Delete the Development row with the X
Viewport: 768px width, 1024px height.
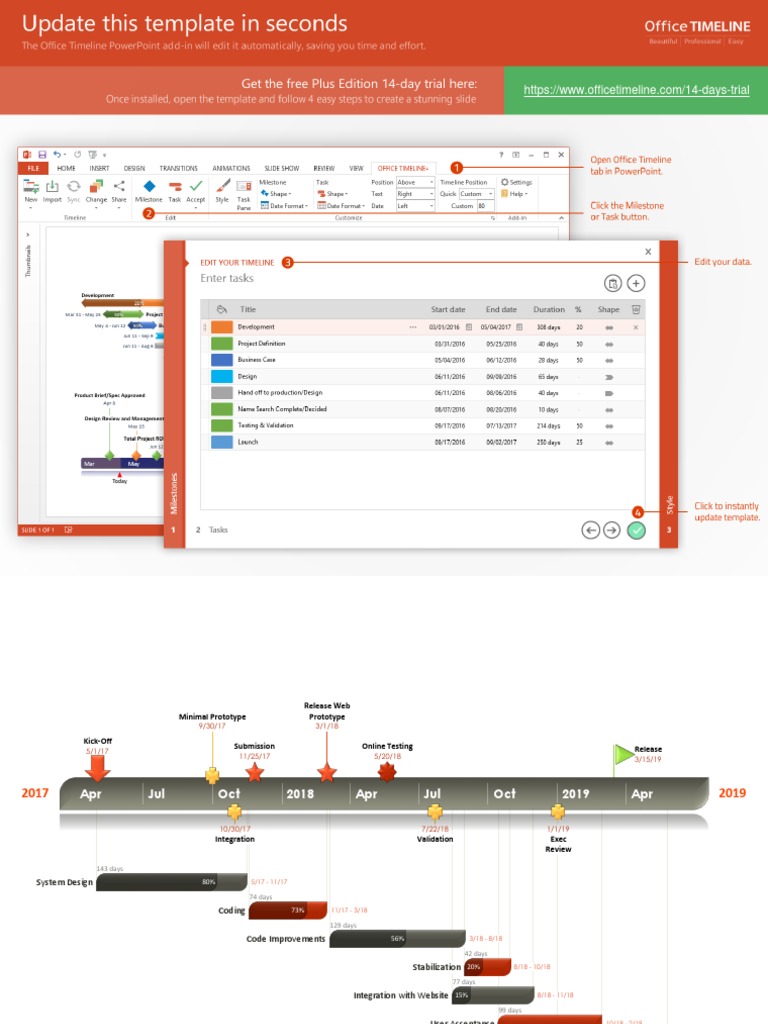(x=636, y=327)
